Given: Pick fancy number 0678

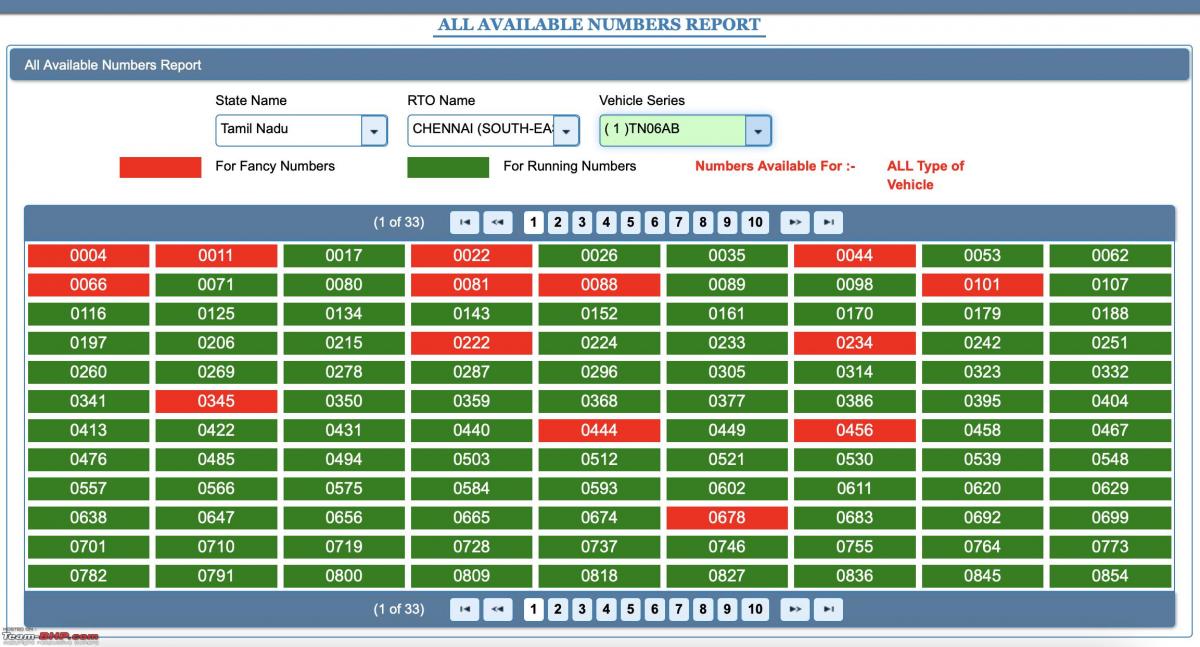Looking at the screenshot, I should click(x=727, y=518).
